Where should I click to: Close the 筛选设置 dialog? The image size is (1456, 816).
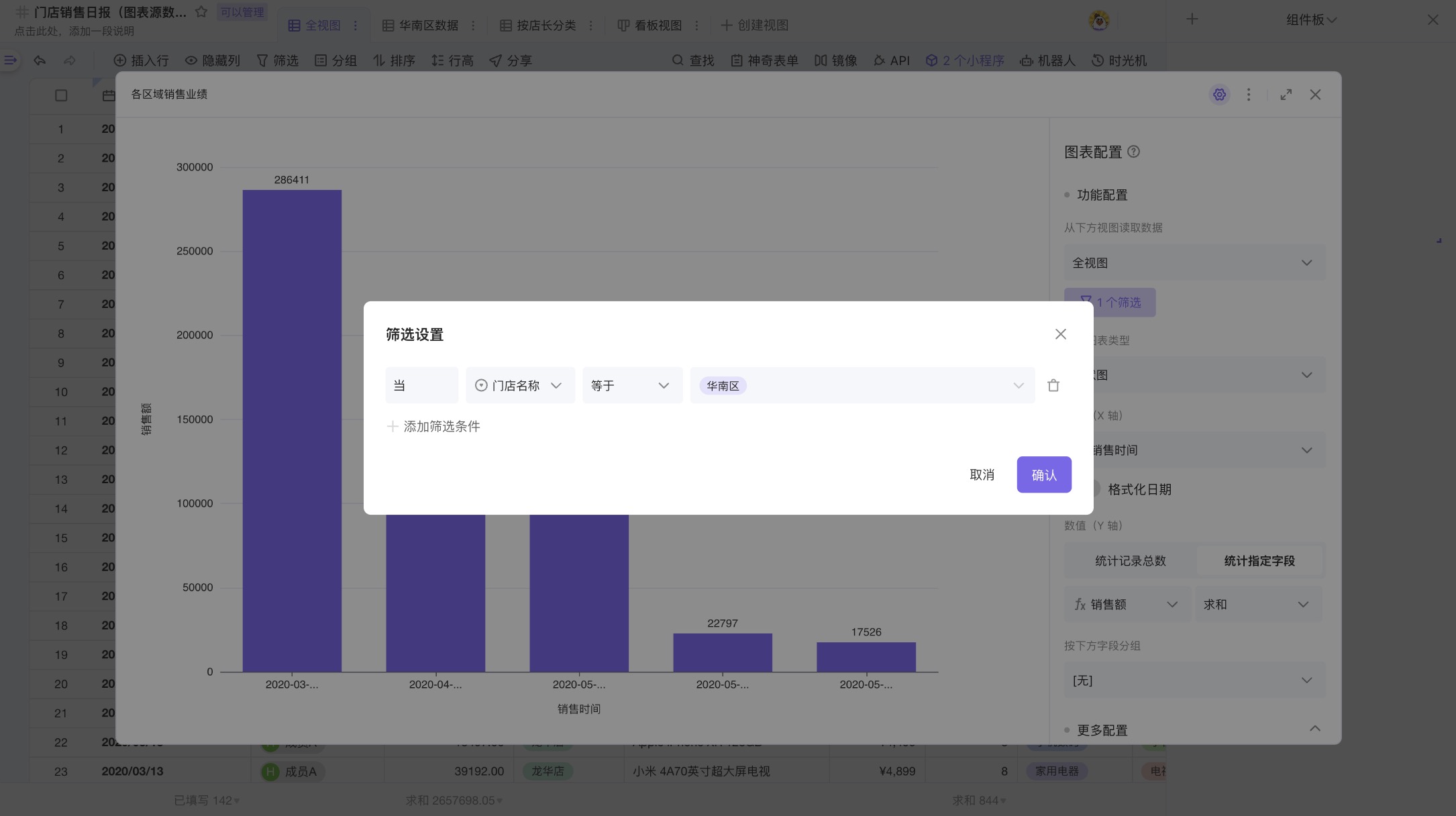point(1060,334)
